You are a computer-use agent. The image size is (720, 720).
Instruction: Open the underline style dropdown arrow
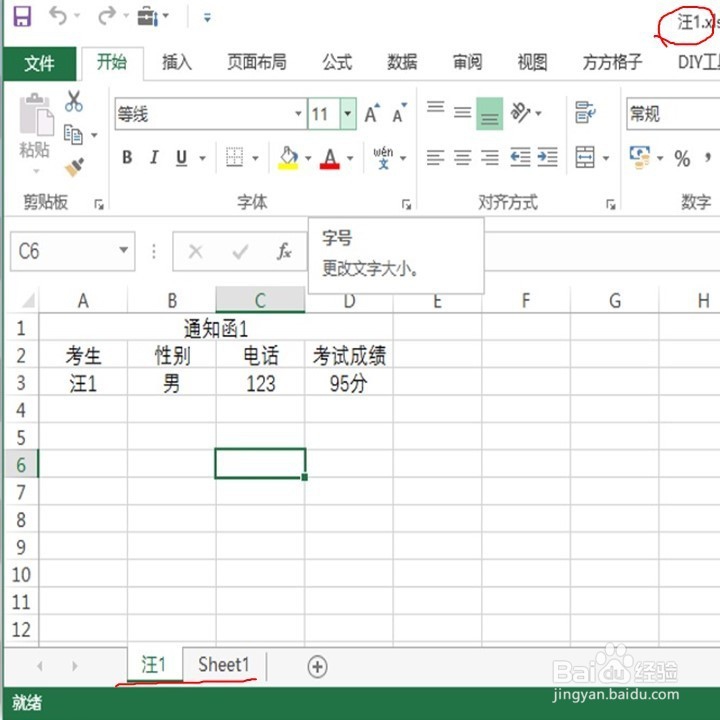202,158
